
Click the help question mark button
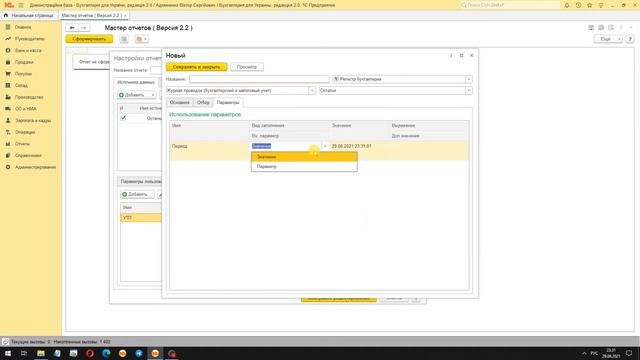point(630,39)
